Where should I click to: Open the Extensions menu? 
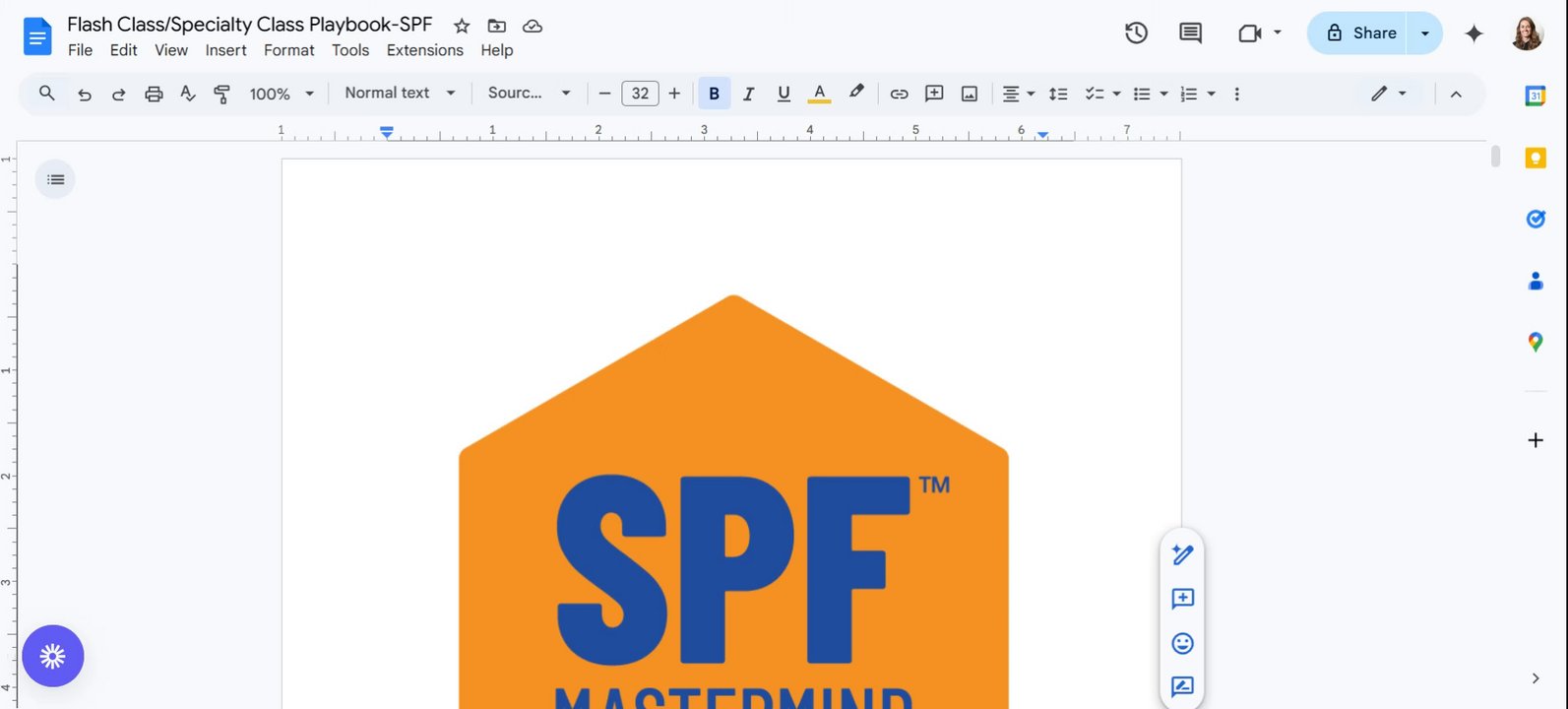point(424,50)
